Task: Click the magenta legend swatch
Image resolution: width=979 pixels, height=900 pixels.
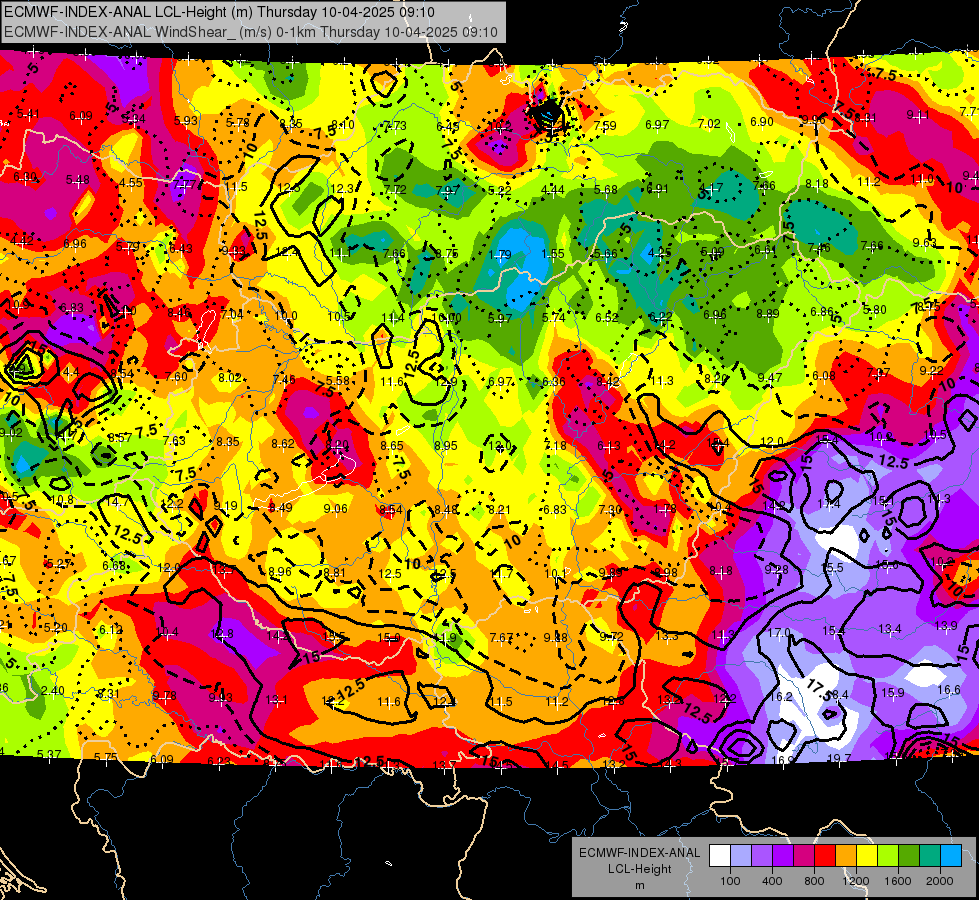Action: pos(804,856)
